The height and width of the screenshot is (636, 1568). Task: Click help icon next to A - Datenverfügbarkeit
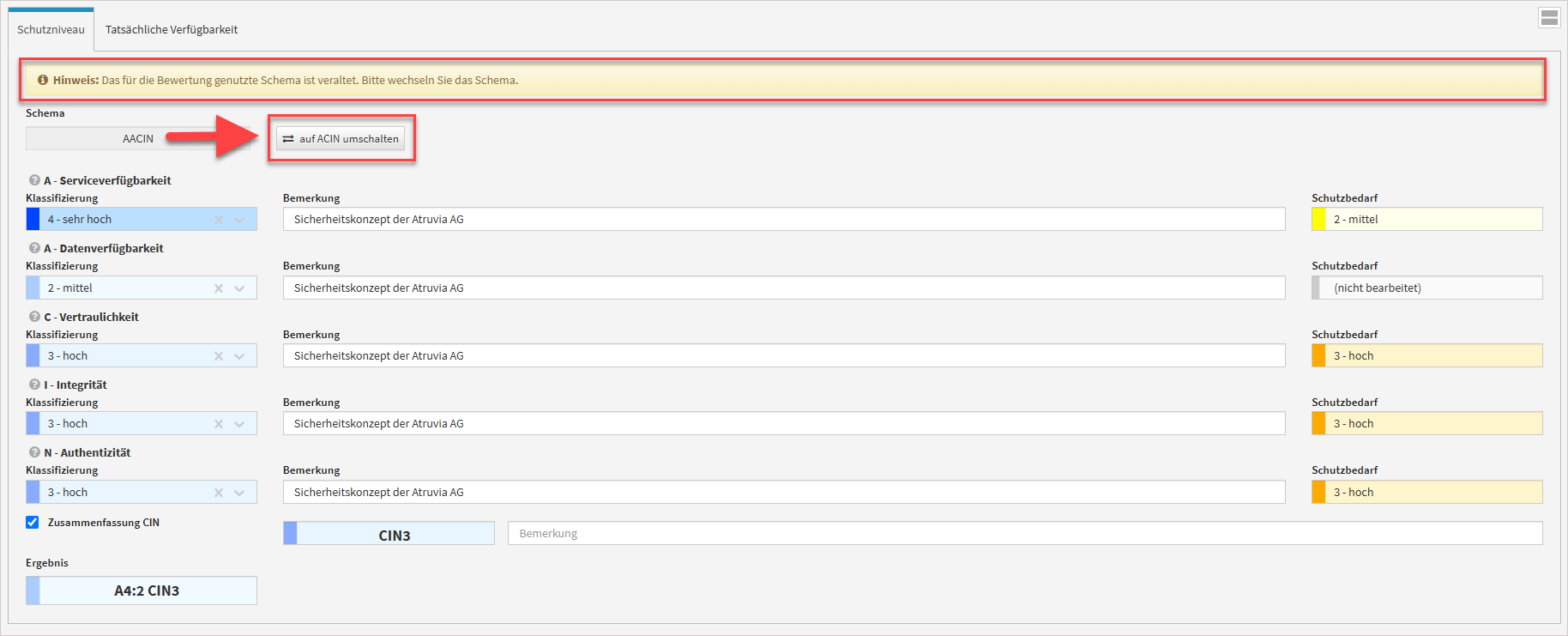coord(34,248)
